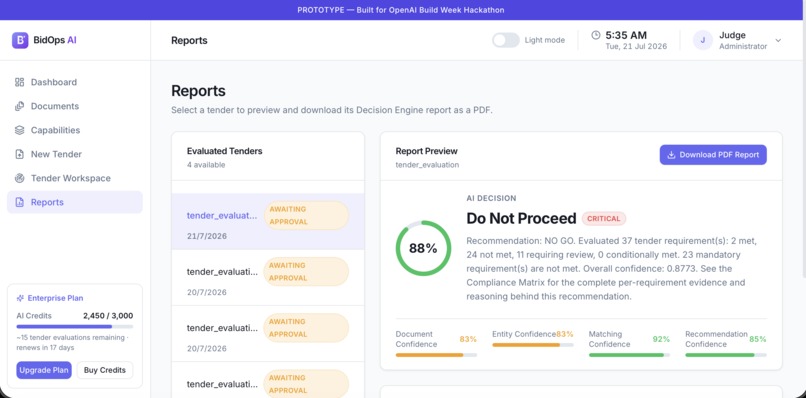This screenshot has height=398, width=806.
Task: Click the BidOps AI logo icon
Action: pos(20,40)
